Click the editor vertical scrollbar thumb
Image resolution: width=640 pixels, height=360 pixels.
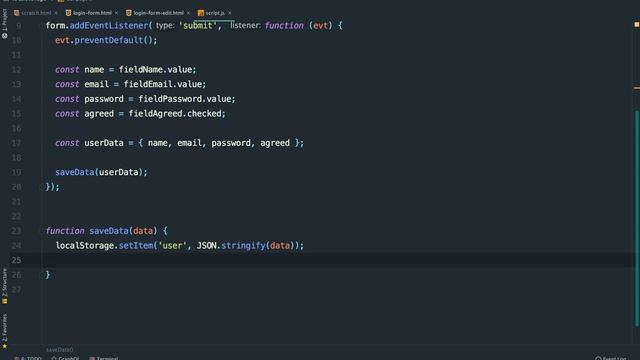pyautogui.click(x=637, y=218)
